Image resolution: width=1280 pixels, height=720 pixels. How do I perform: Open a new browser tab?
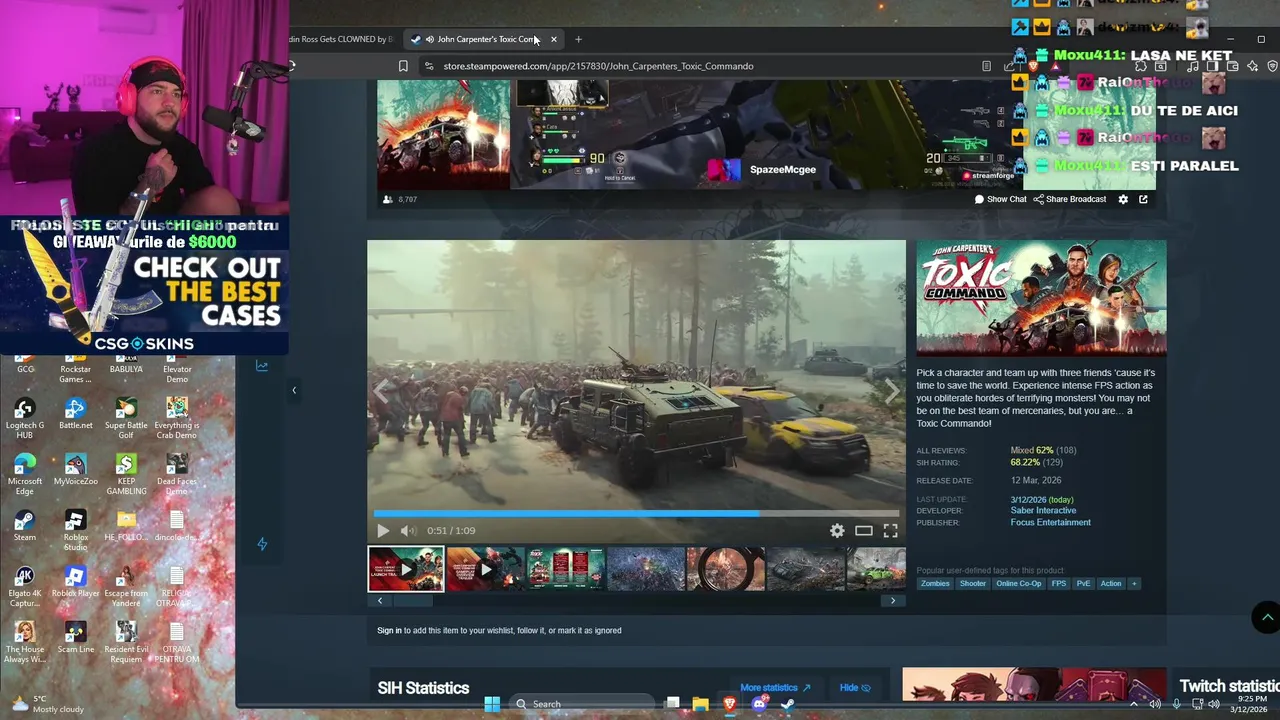[578, 39]
